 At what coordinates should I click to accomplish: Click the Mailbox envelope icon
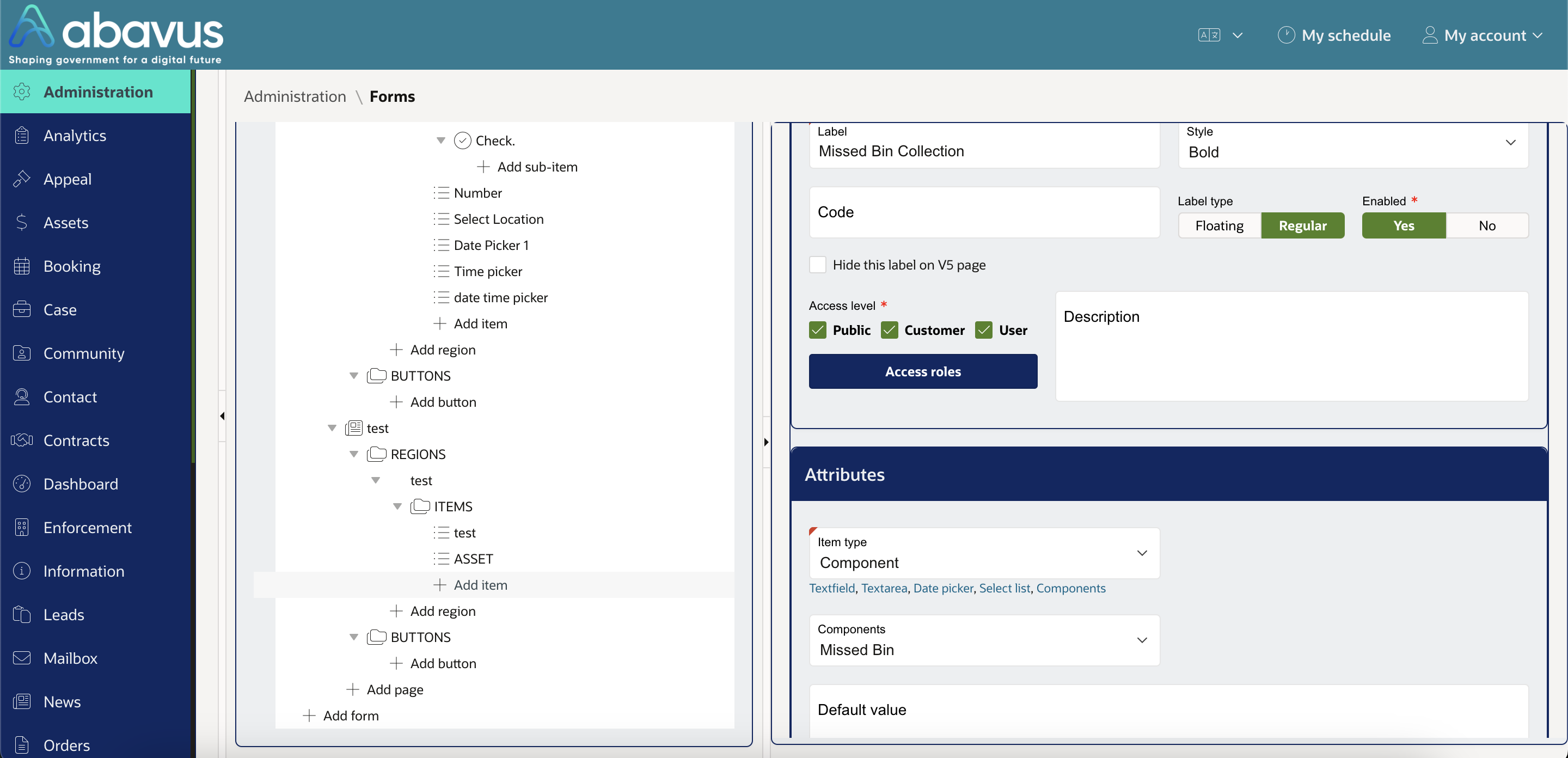tap(22, 658)
